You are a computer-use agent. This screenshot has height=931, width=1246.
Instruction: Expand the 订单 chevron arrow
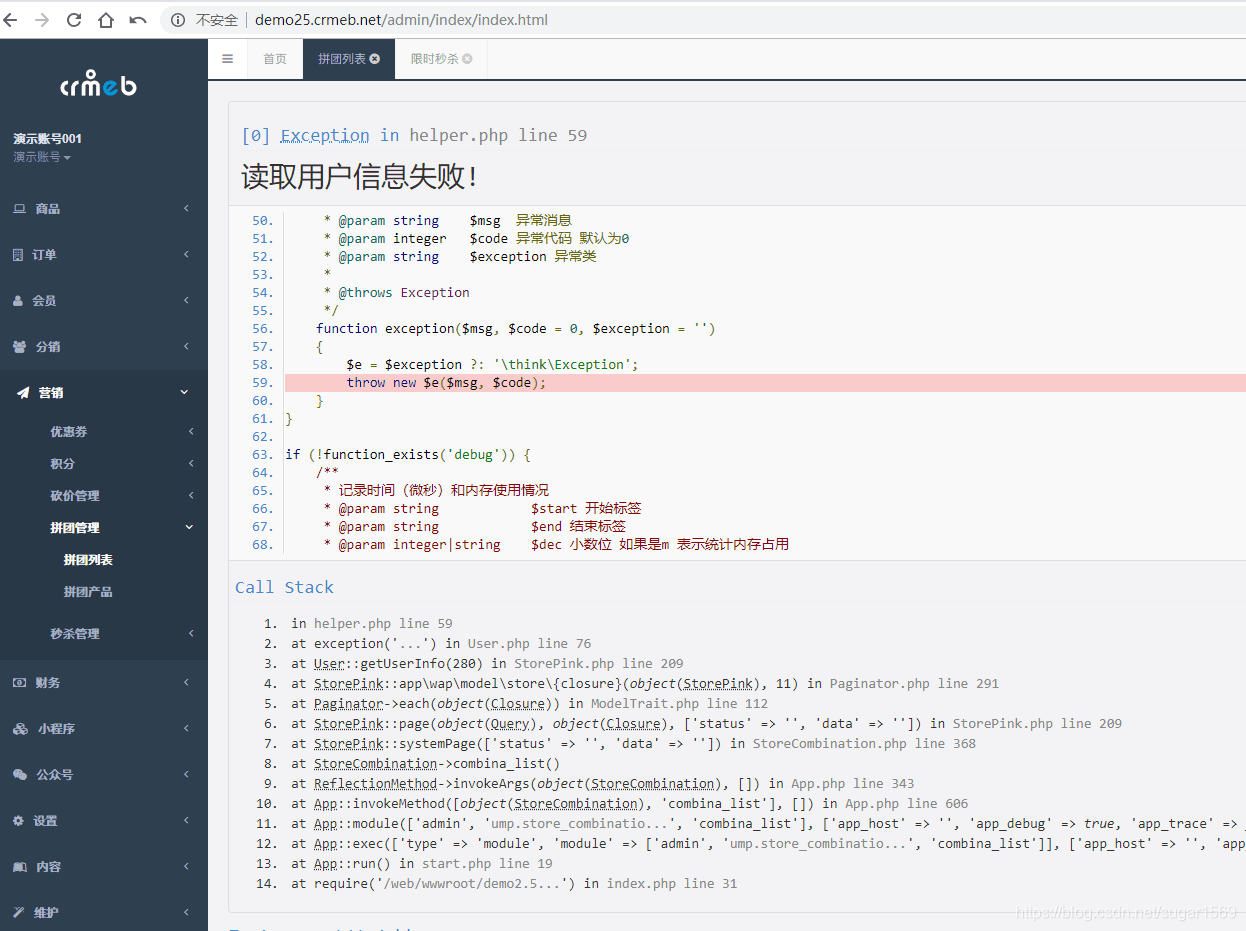pos(187,254)
